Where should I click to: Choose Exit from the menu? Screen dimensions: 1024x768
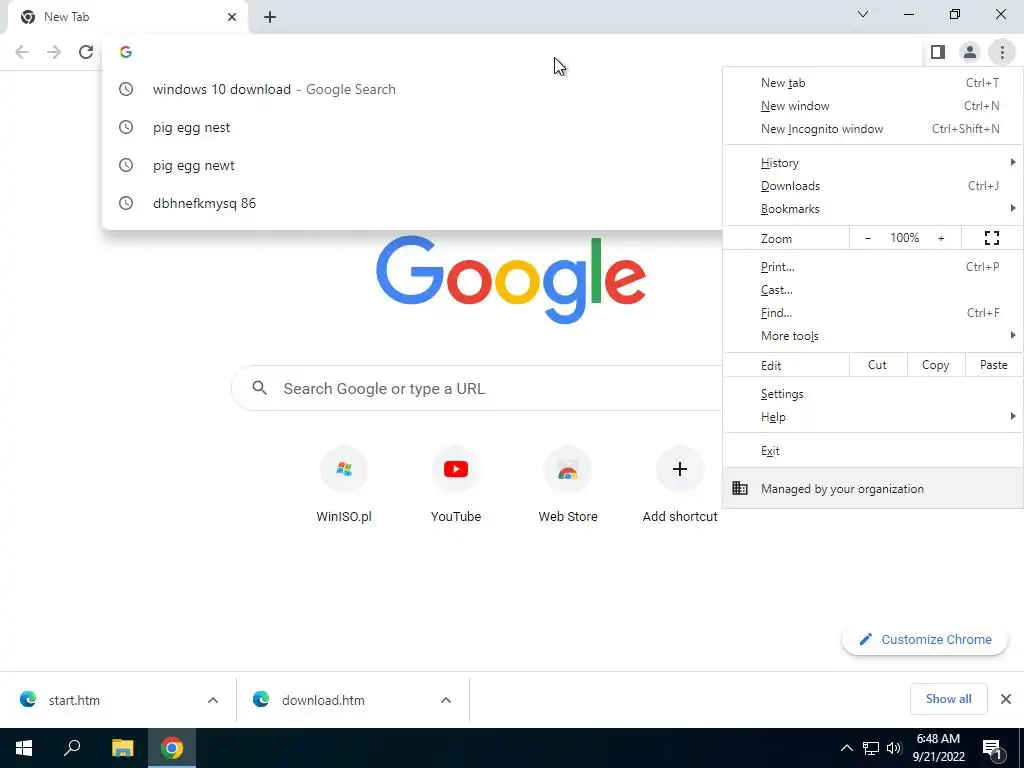(x=873, y=451)
